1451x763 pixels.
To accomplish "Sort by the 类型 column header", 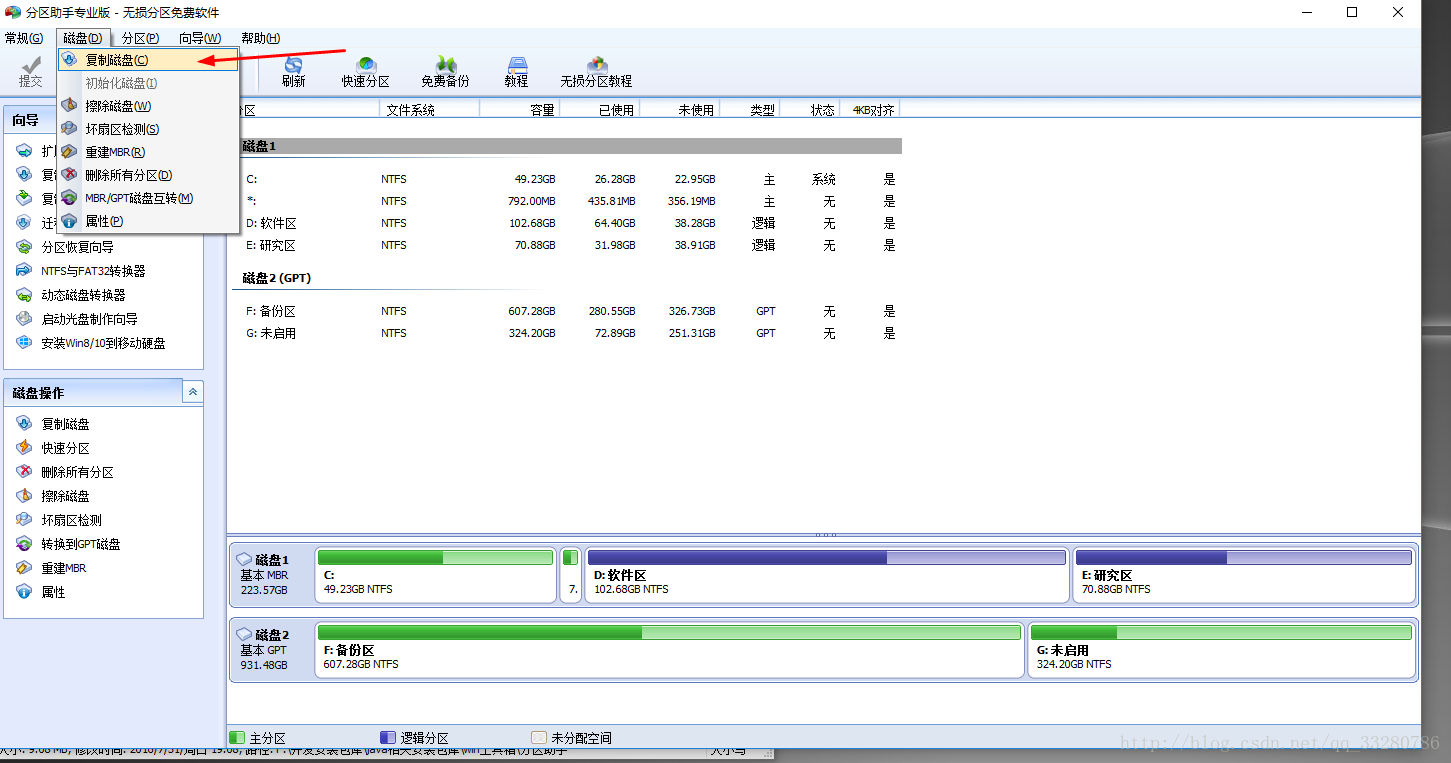I will [x=750, y=110].
